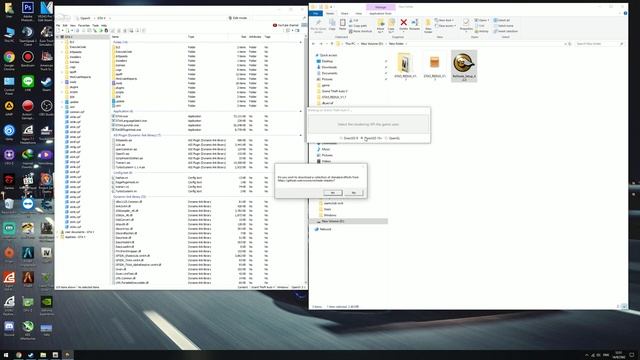
Task: Open Photoshop desktop shortcut
Action: pos(28,11)
